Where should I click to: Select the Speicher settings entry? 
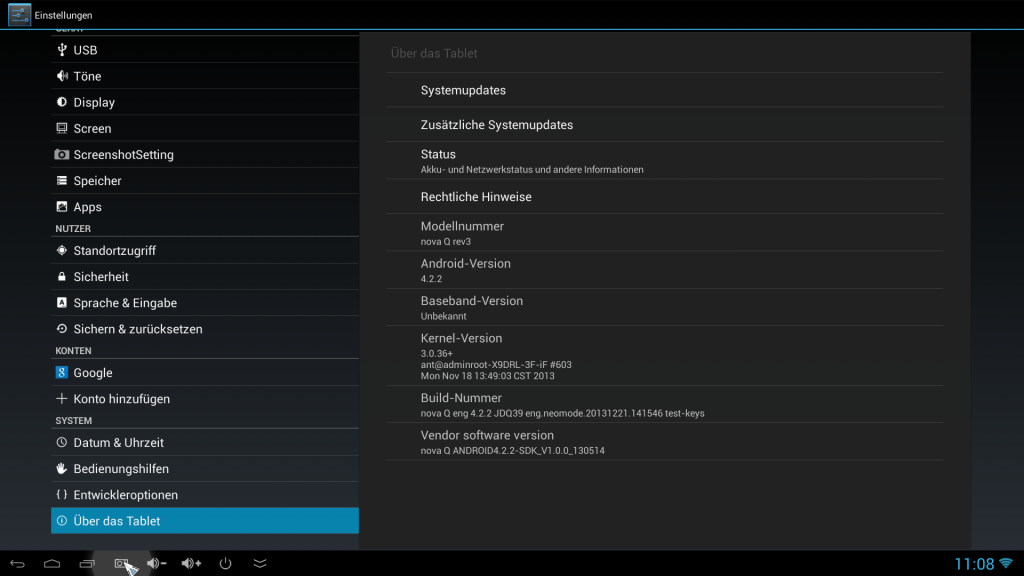pos(205,180)
